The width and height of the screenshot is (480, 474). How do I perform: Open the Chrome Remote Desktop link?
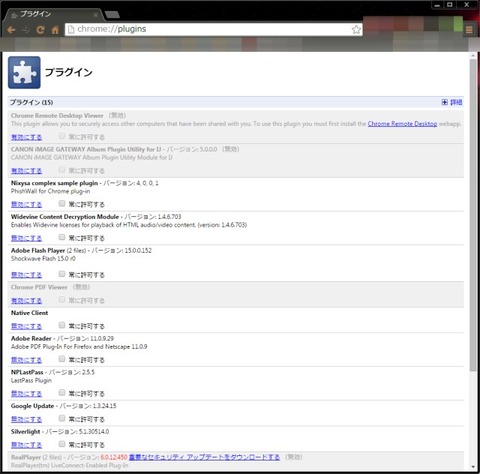point(402,124)
